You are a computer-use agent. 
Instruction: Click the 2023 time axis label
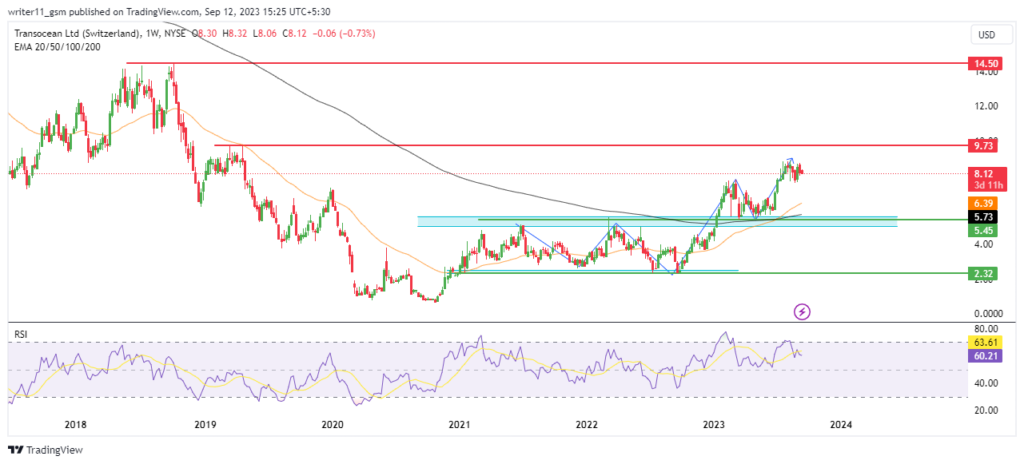714,425
